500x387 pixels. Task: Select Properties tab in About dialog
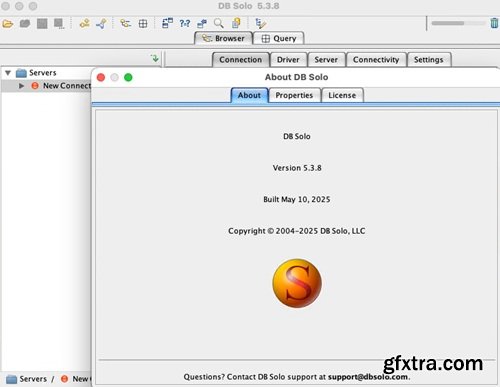[x=294, y=95]
